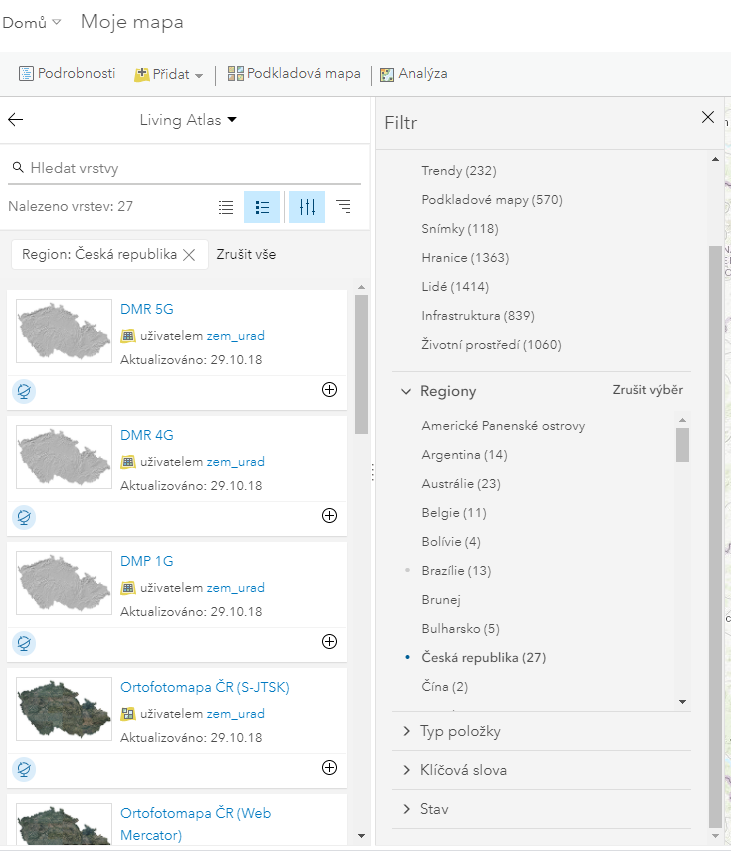Remove the Region: Česká republika filter chip
Viewport: 731px width, 851px height.
(189, 255)
